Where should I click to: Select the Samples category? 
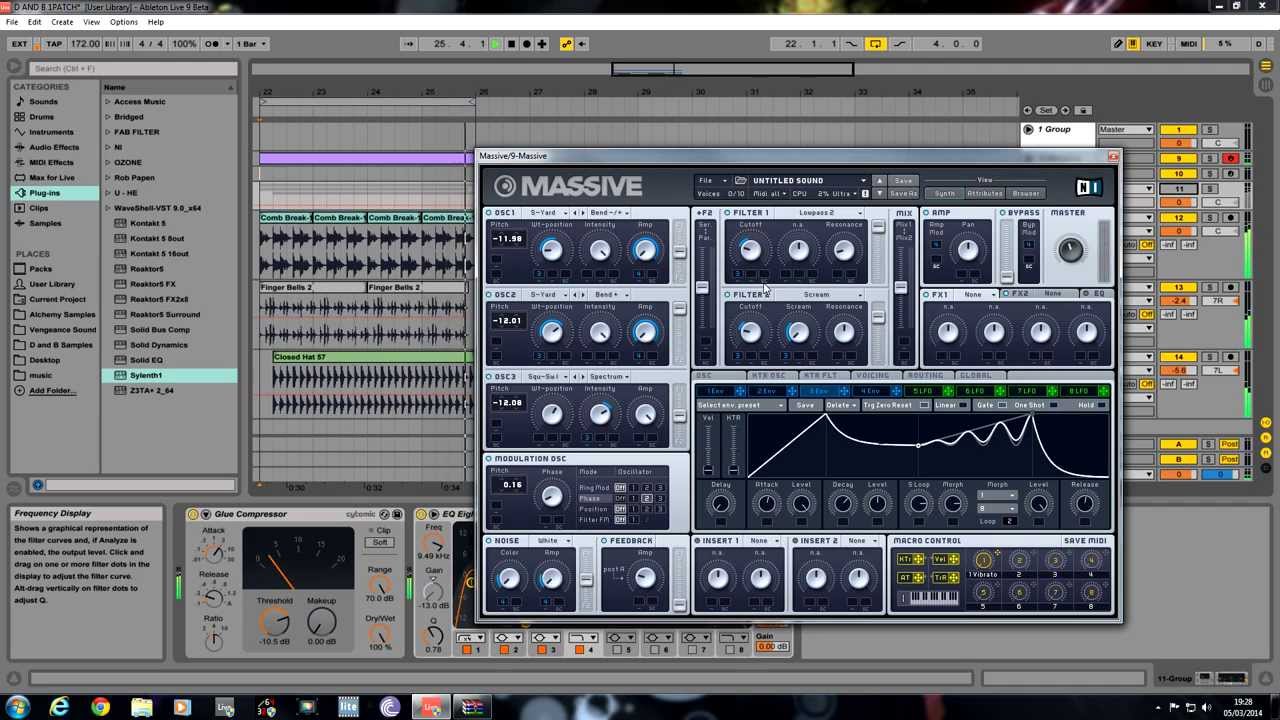coord(45,223)
